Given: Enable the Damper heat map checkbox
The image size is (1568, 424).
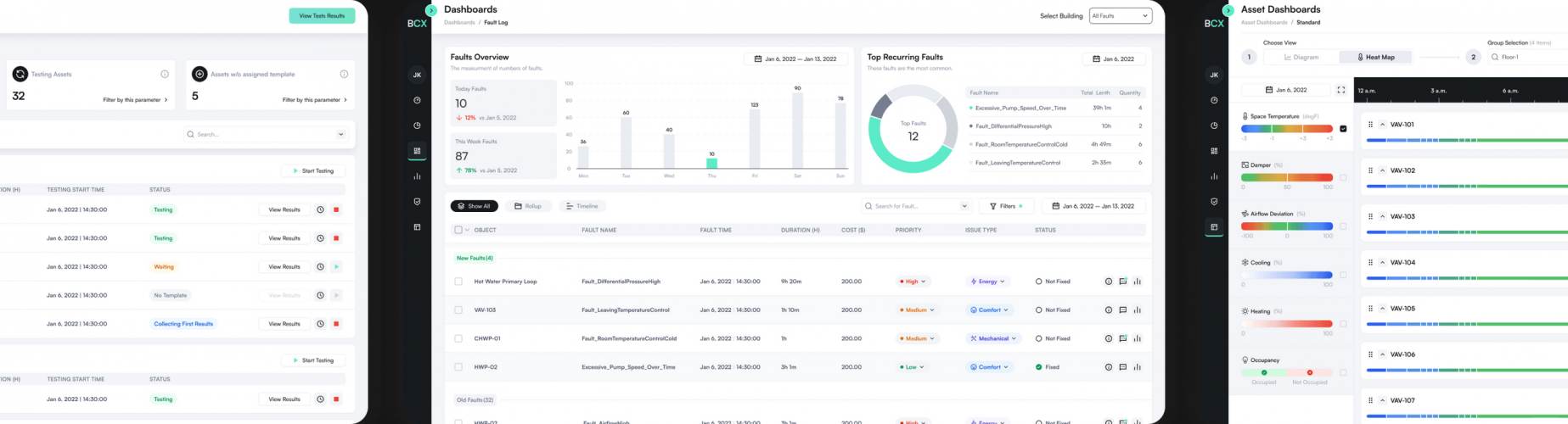Looking at the screenshot, I should tap(1342, 177).
